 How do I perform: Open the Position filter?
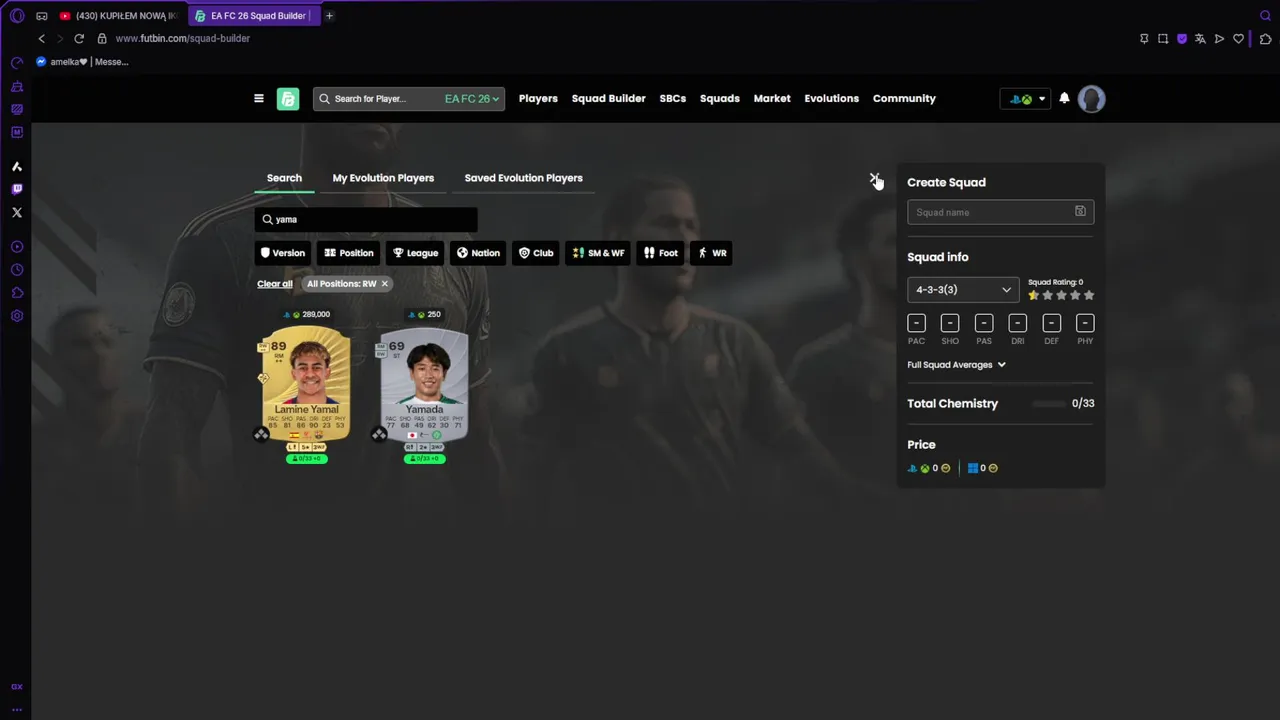click(349, 253)
